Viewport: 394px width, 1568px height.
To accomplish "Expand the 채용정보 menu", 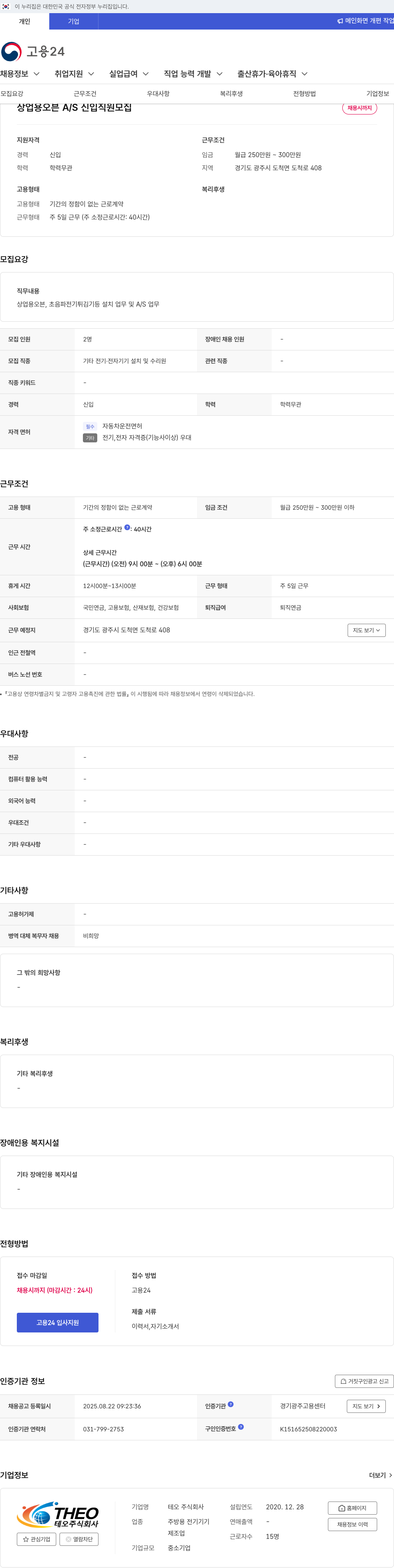I will [20, 73].
